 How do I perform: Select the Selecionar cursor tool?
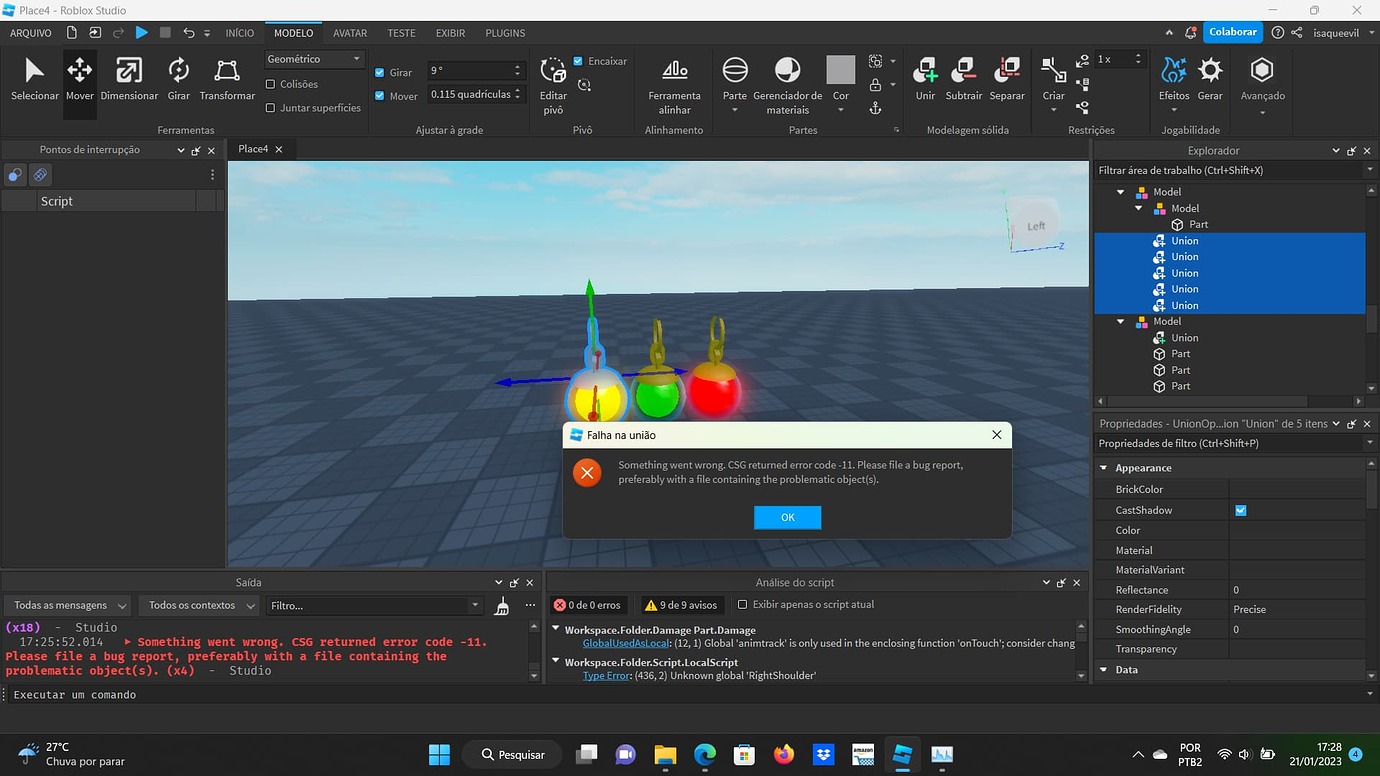pyautogui.click(x=35, y=80)
